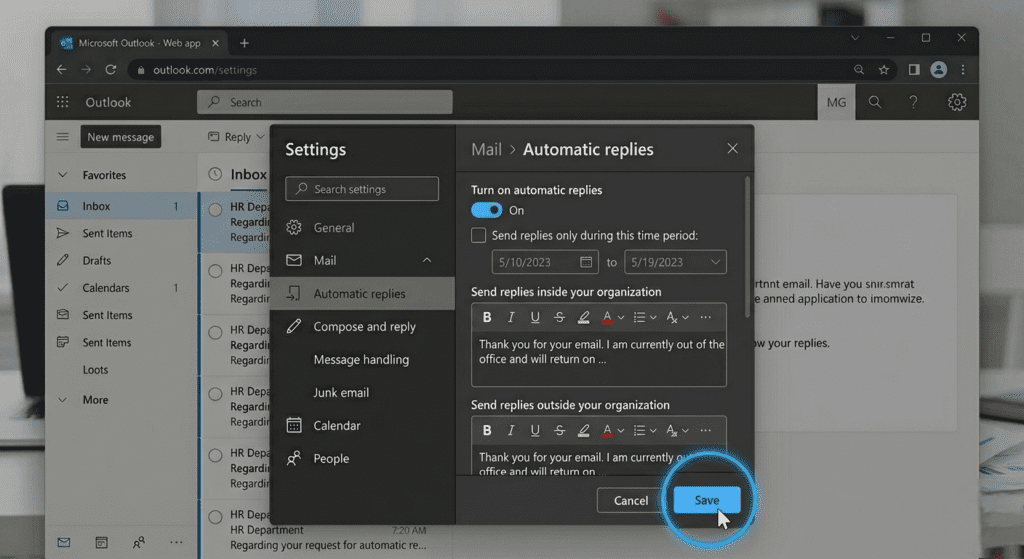Open the Inbox folder
Viewport: 1024px width, 559px height.
(x=121, y=206)
